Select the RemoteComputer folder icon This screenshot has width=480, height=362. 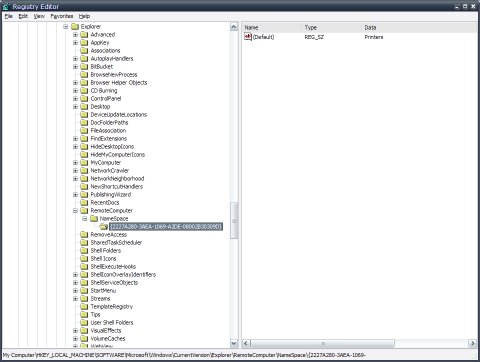[x=84, y=211]
